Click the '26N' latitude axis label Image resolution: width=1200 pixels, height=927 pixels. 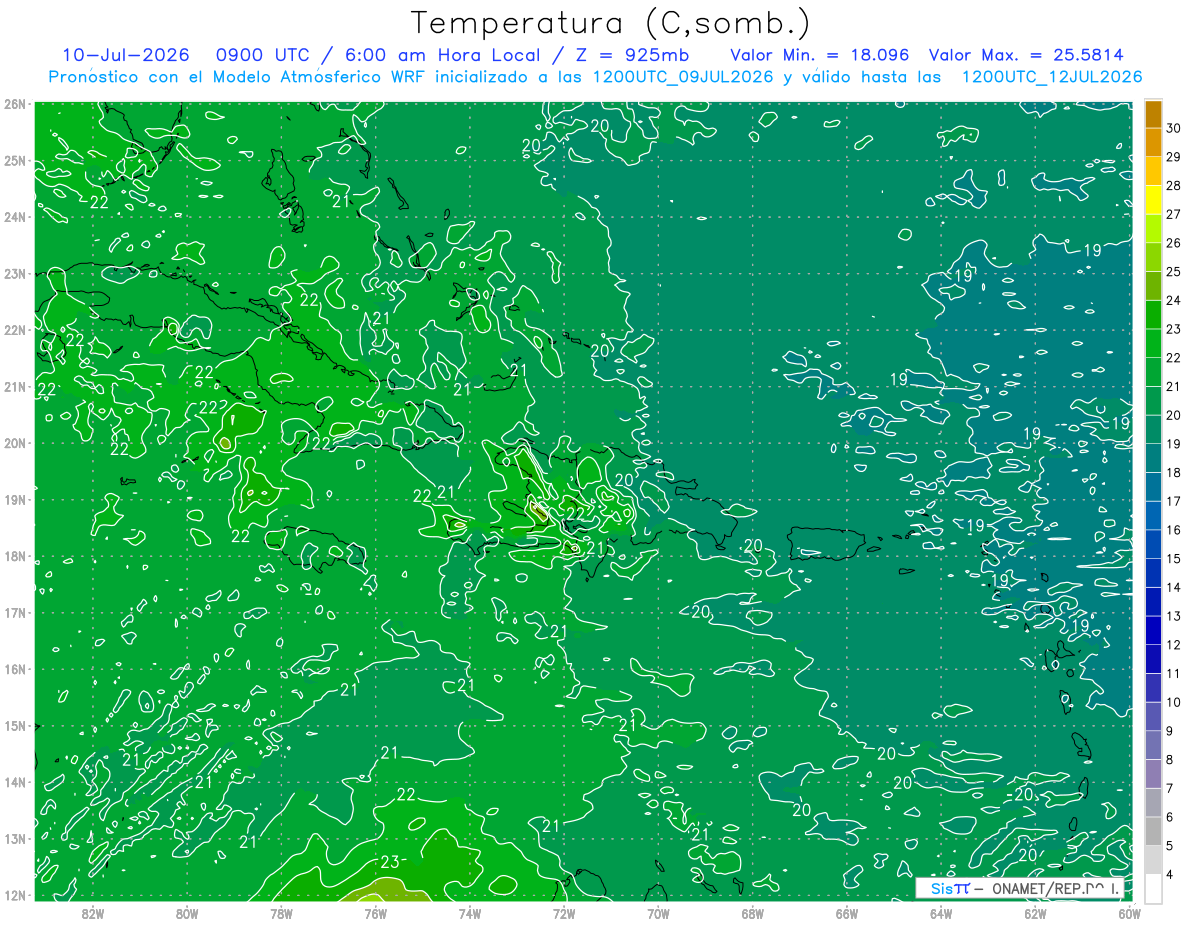[x=15, y=104]
